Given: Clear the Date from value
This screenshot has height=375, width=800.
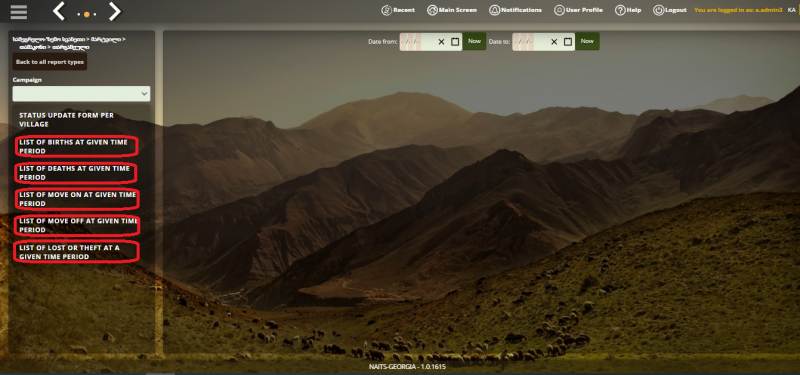Looking at the screenshot, I should pos(442,42).
